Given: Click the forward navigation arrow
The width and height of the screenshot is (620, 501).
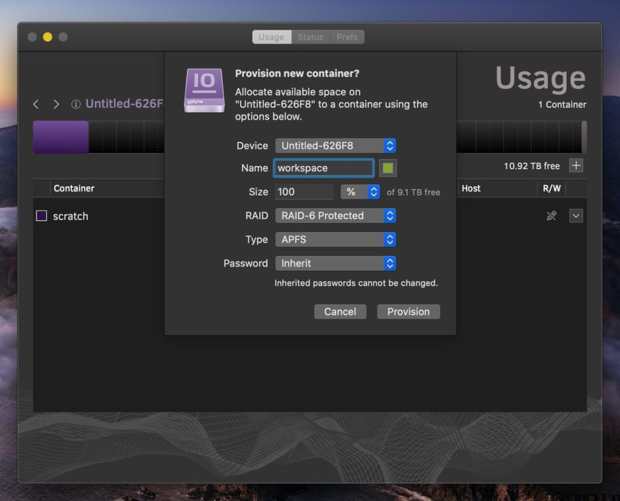Looking at the screenshot, I should pyautogui.click(x=56, y=104).
